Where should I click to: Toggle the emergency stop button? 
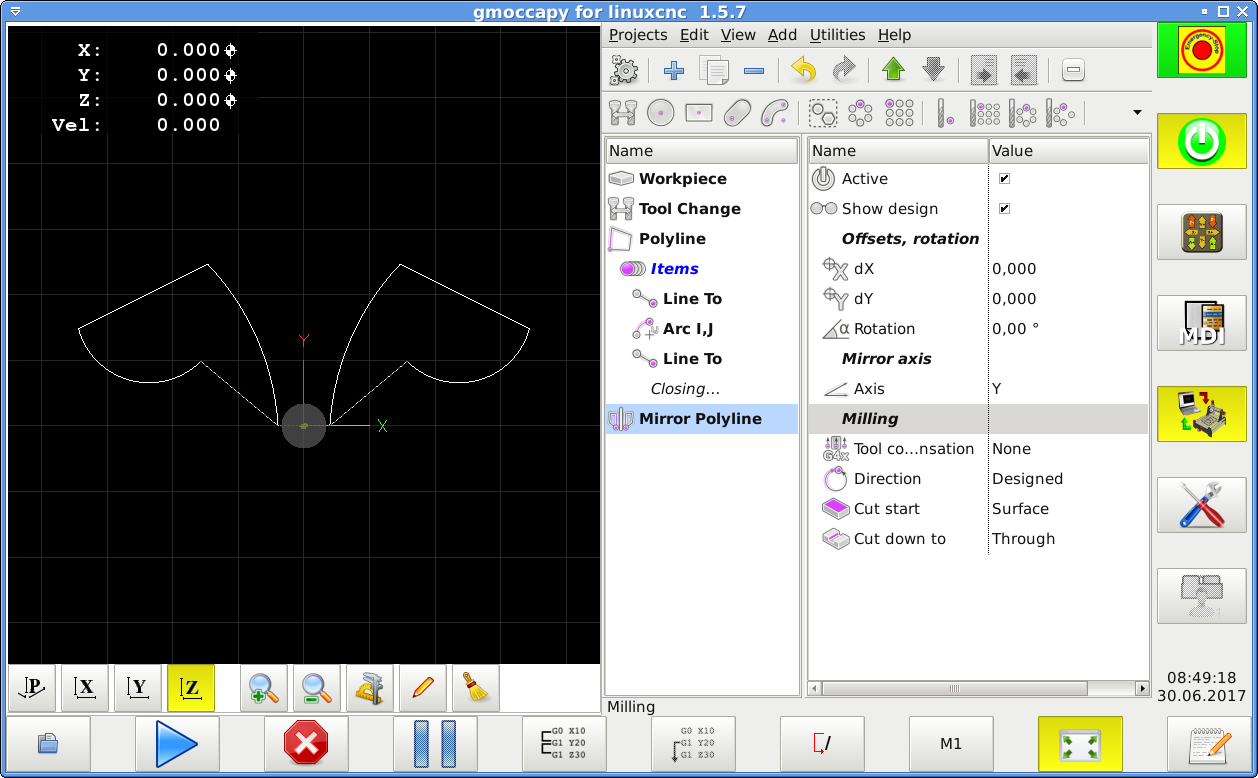pyautogui.click(x=1202, y=50)
